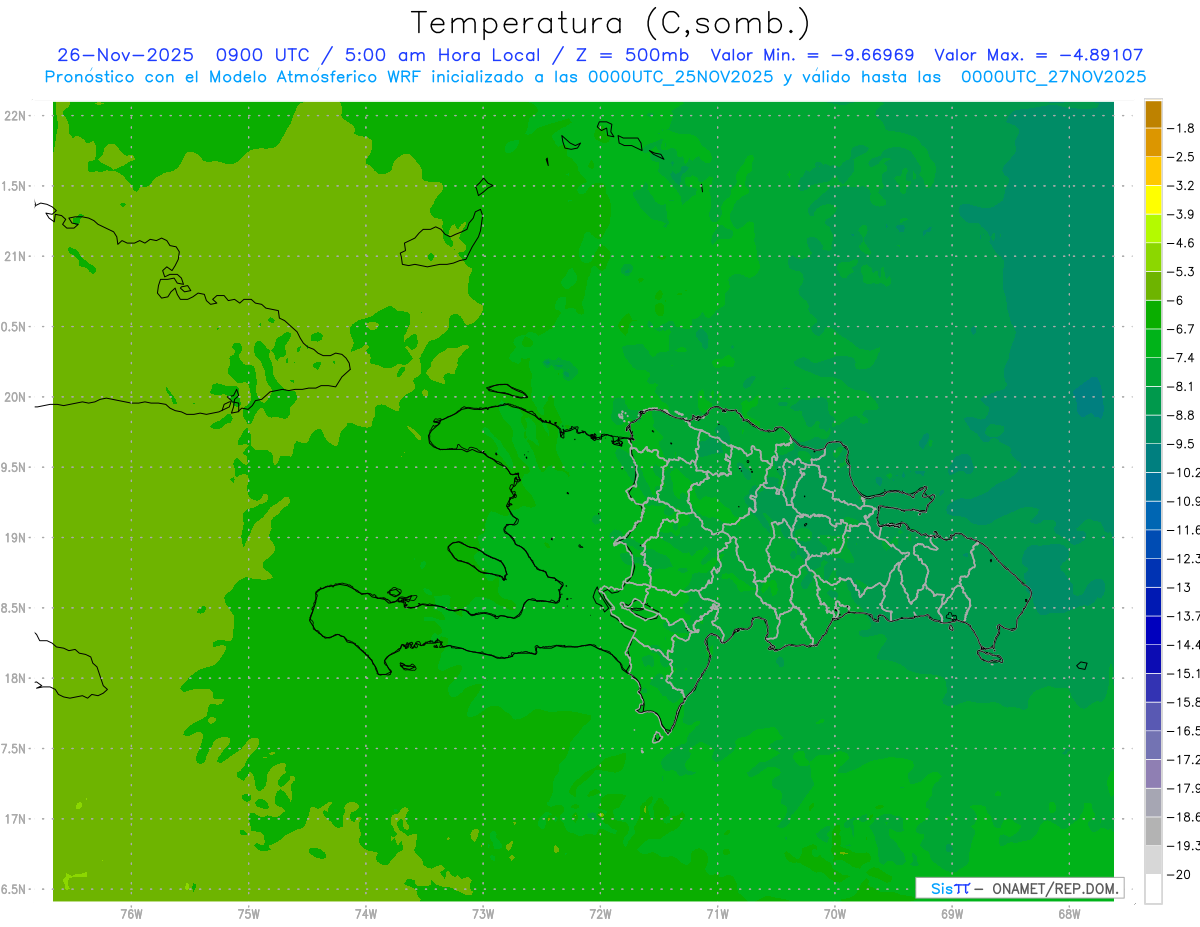Click legend value "-6"
This screenshot has width=1200, height=927.
1176,300
